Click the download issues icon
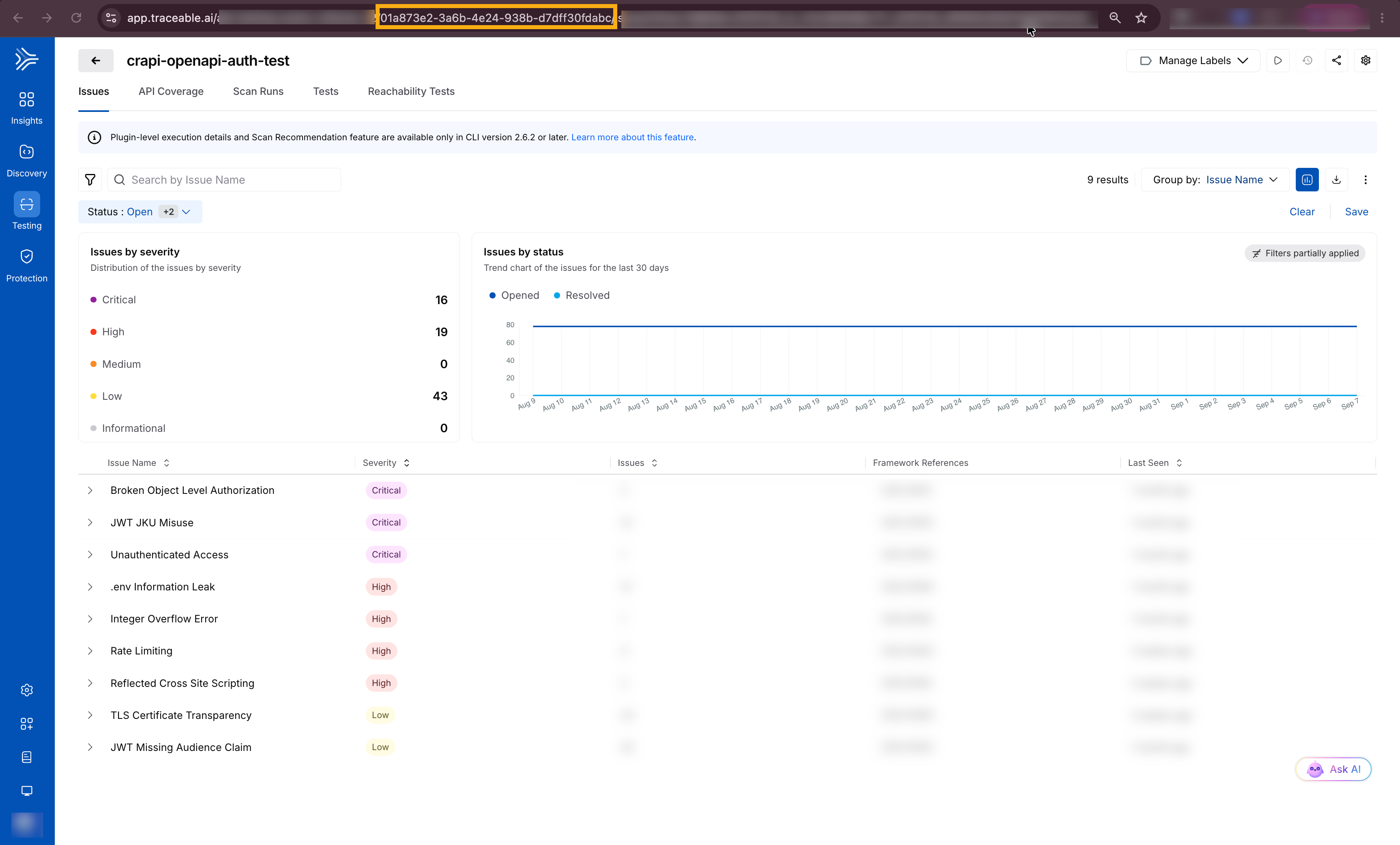 point(1336,180)
